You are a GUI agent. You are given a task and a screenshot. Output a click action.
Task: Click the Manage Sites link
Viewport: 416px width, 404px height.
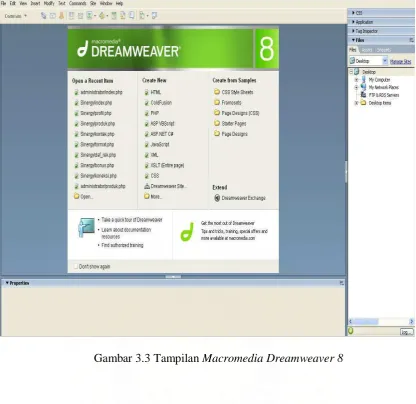[400, 61]
